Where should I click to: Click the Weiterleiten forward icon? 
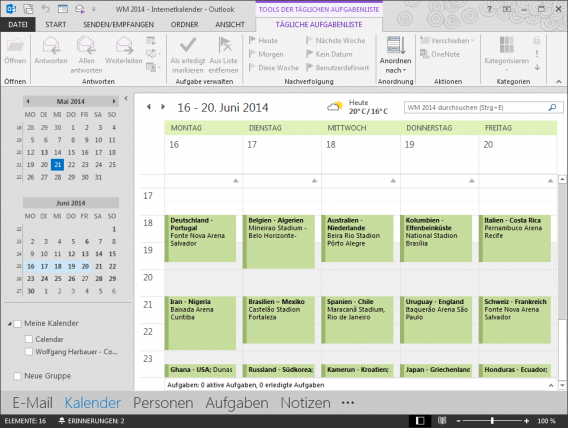tap(124, 45)
